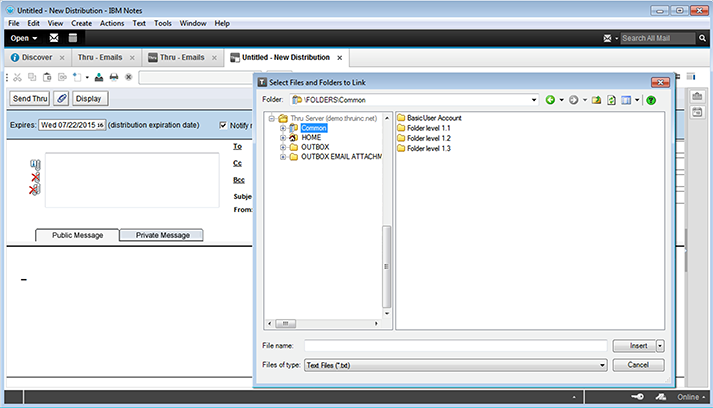
Task: Click the Paste clipboard toolbar icon
Action: click(47, 77)
